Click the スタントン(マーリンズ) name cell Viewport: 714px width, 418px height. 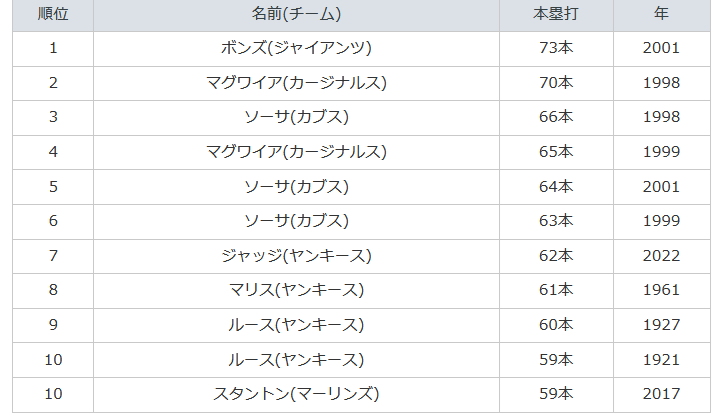coord(296,394)
